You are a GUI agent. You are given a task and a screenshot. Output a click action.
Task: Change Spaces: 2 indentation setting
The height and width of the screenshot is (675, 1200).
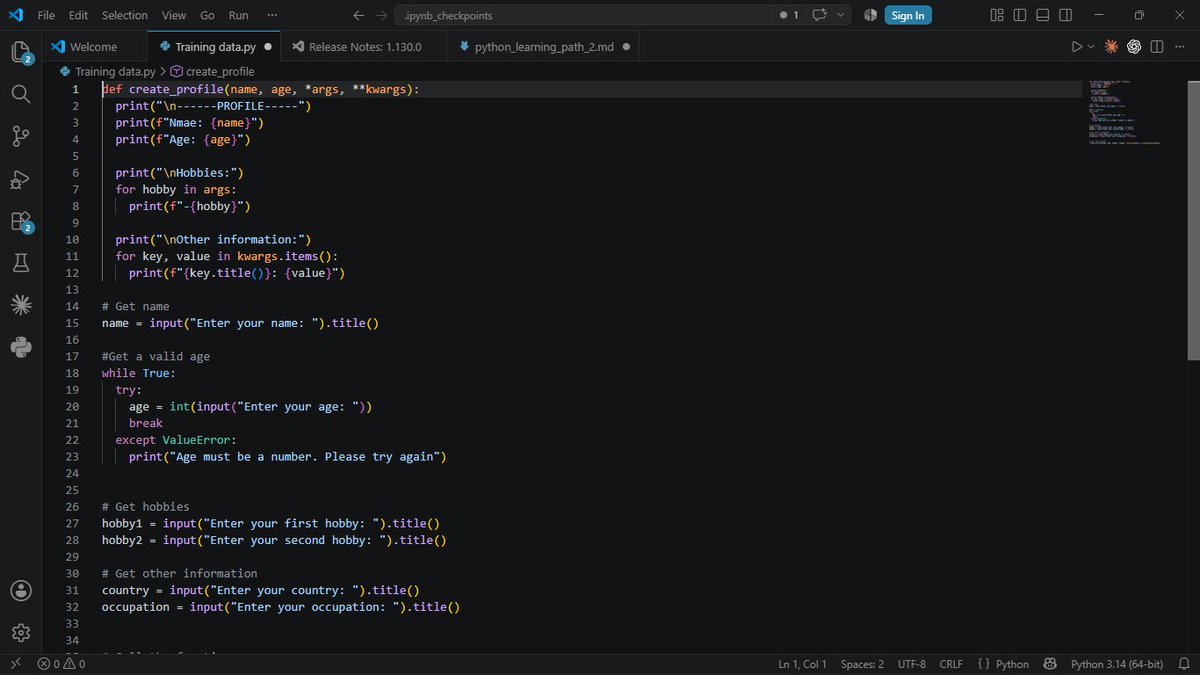coord(862,664)
